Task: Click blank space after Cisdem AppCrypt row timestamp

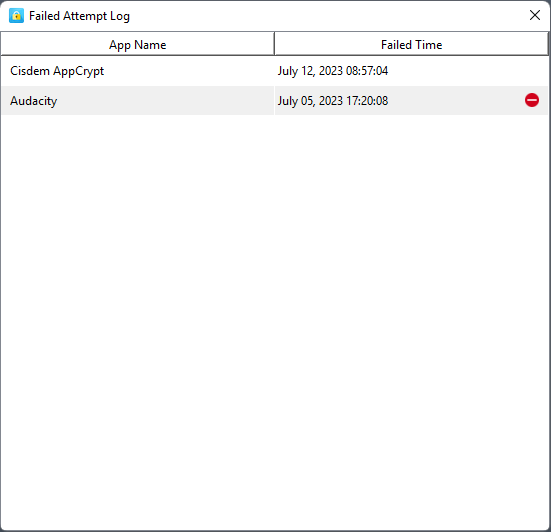Action: pos(467,71)
